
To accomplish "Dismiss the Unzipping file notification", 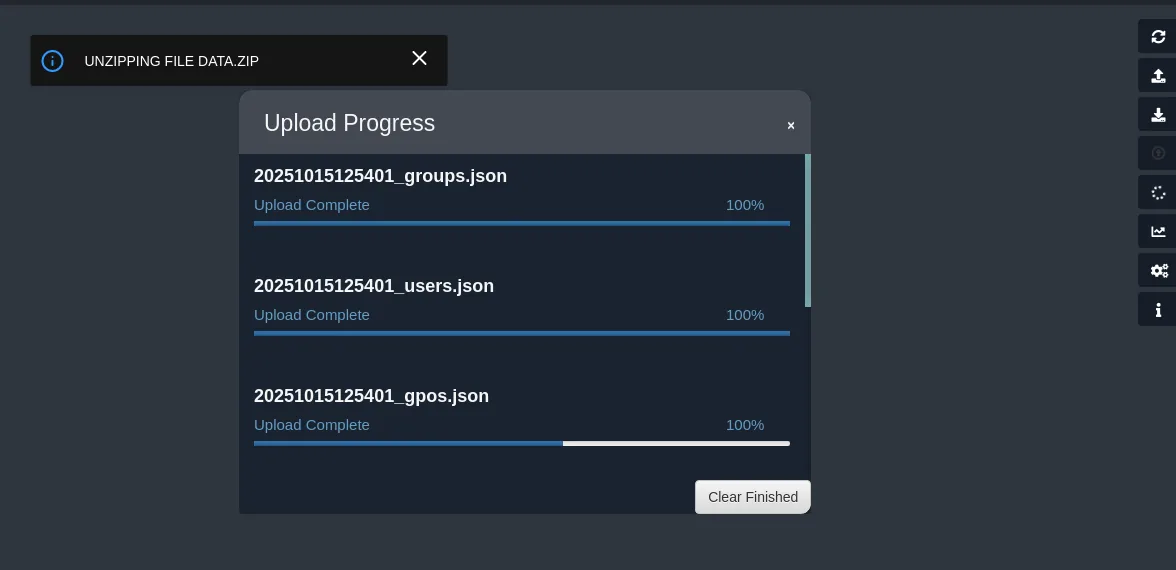I will click(x=419, y=58).
